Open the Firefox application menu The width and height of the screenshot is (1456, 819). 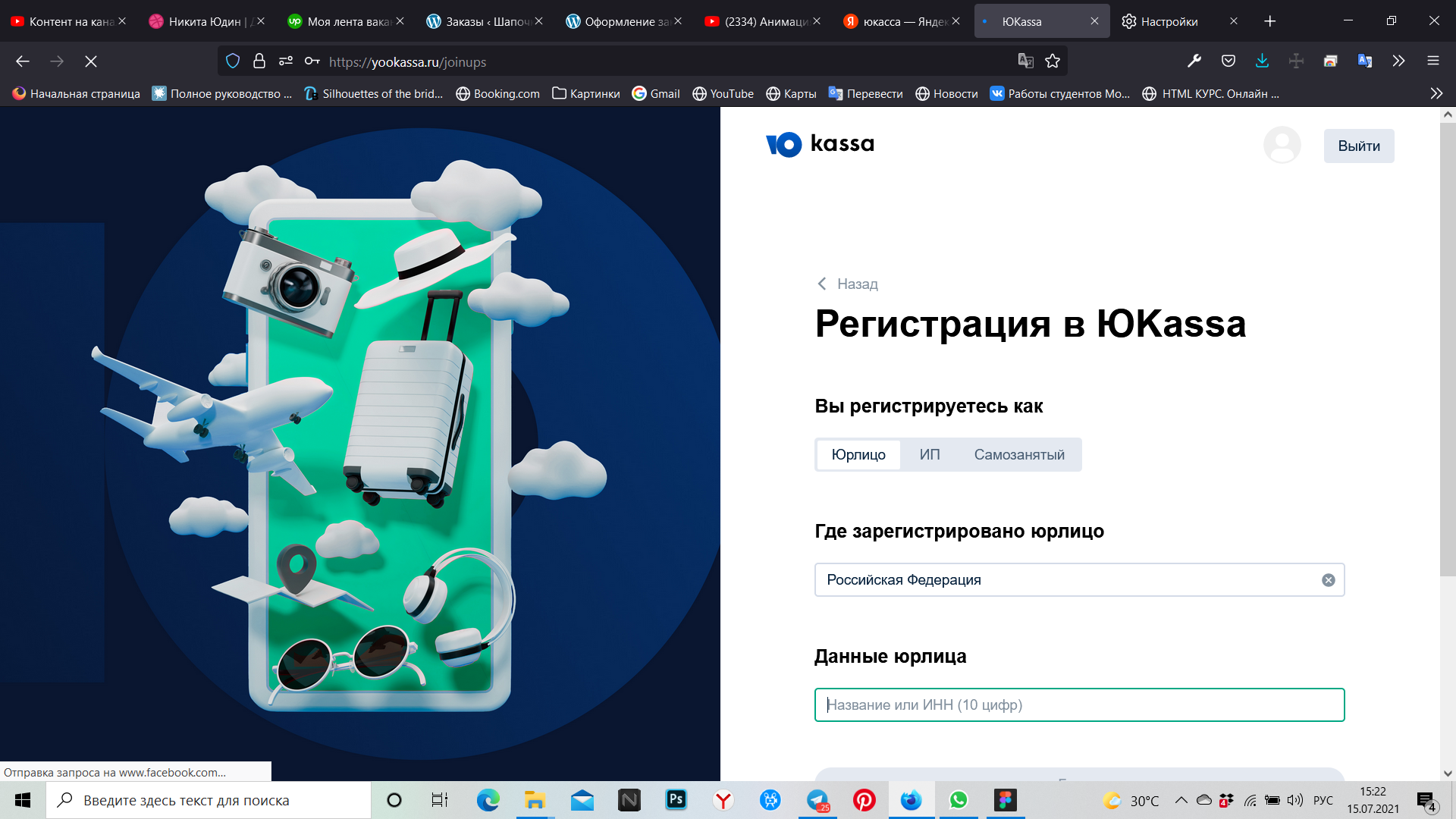coord(1433,61)
